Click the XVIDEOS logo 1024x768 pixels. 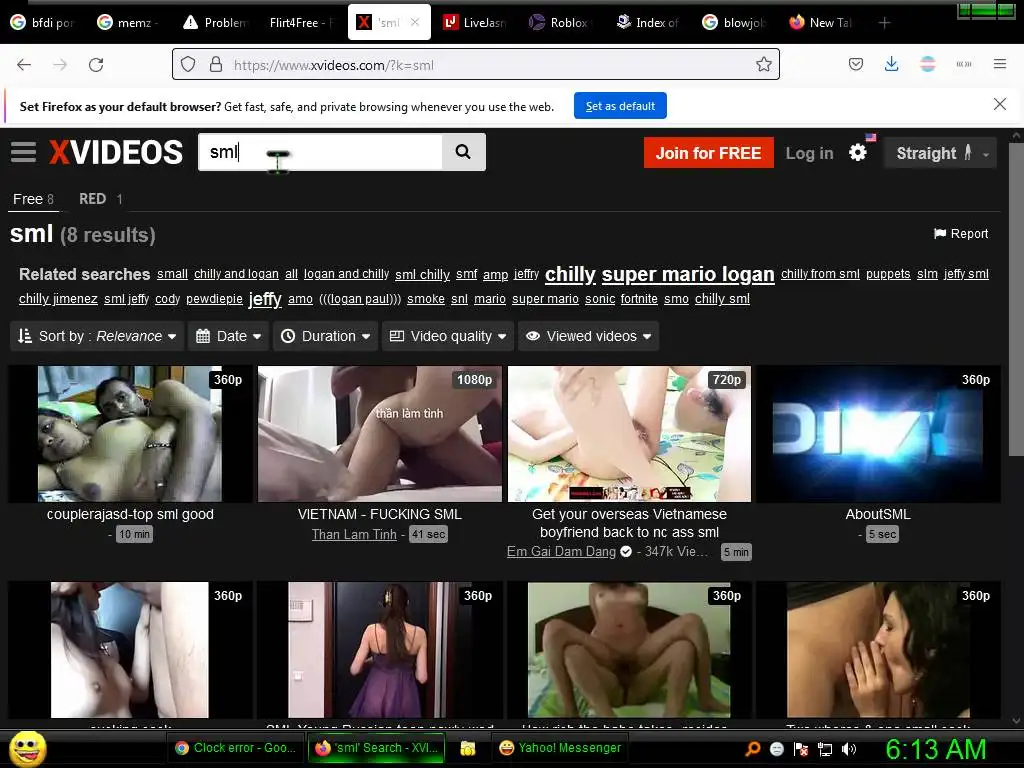[x=116, y=153]
